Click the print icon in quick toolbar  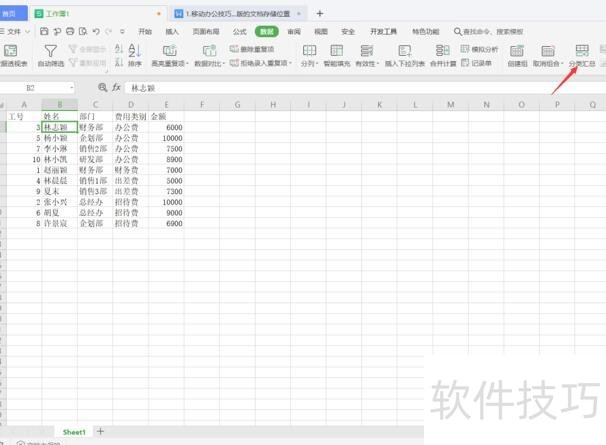70,31
